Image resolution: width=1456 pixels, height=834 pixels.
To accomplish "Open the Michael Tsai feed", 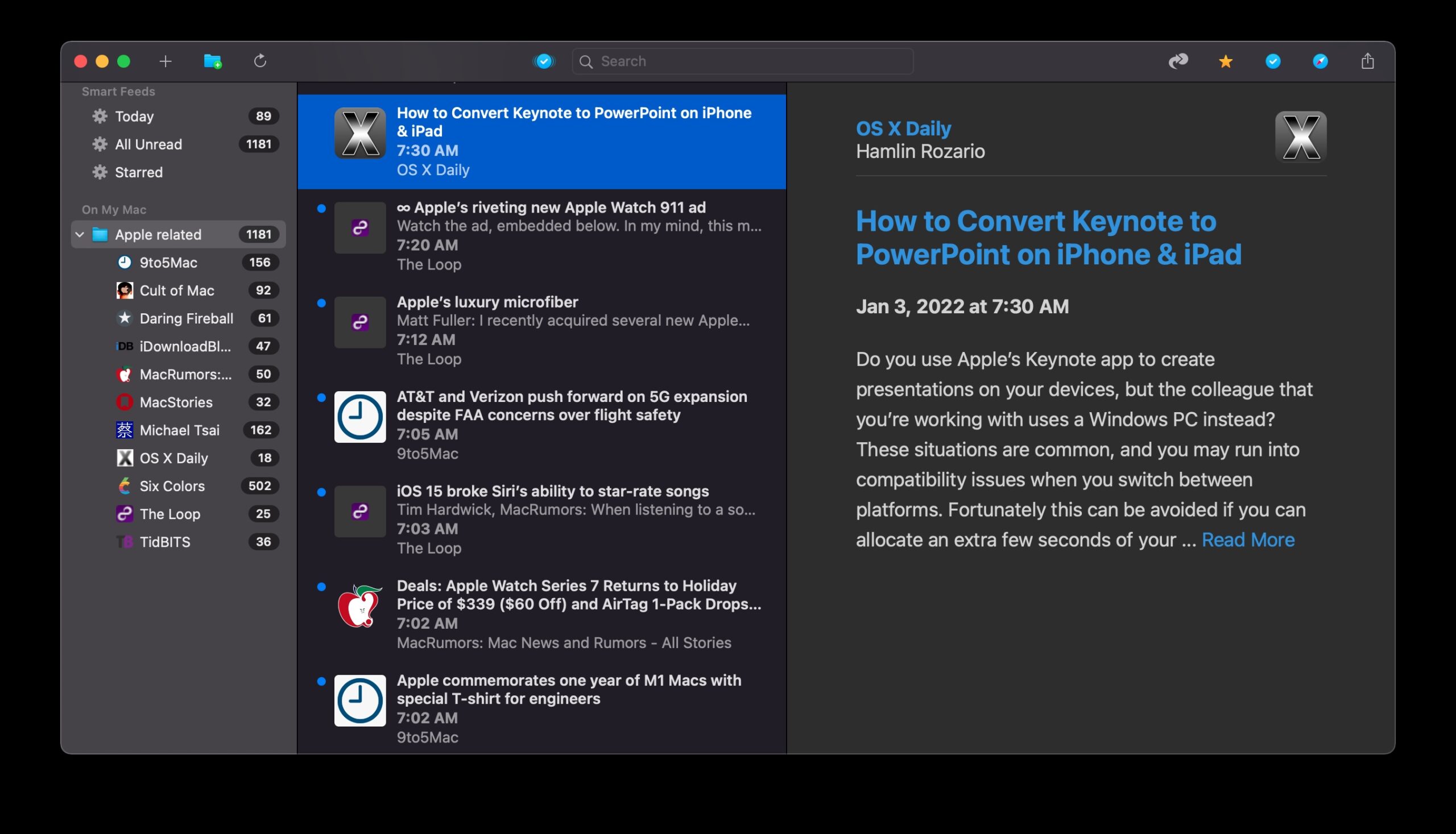I will click(x=179, y=430).
